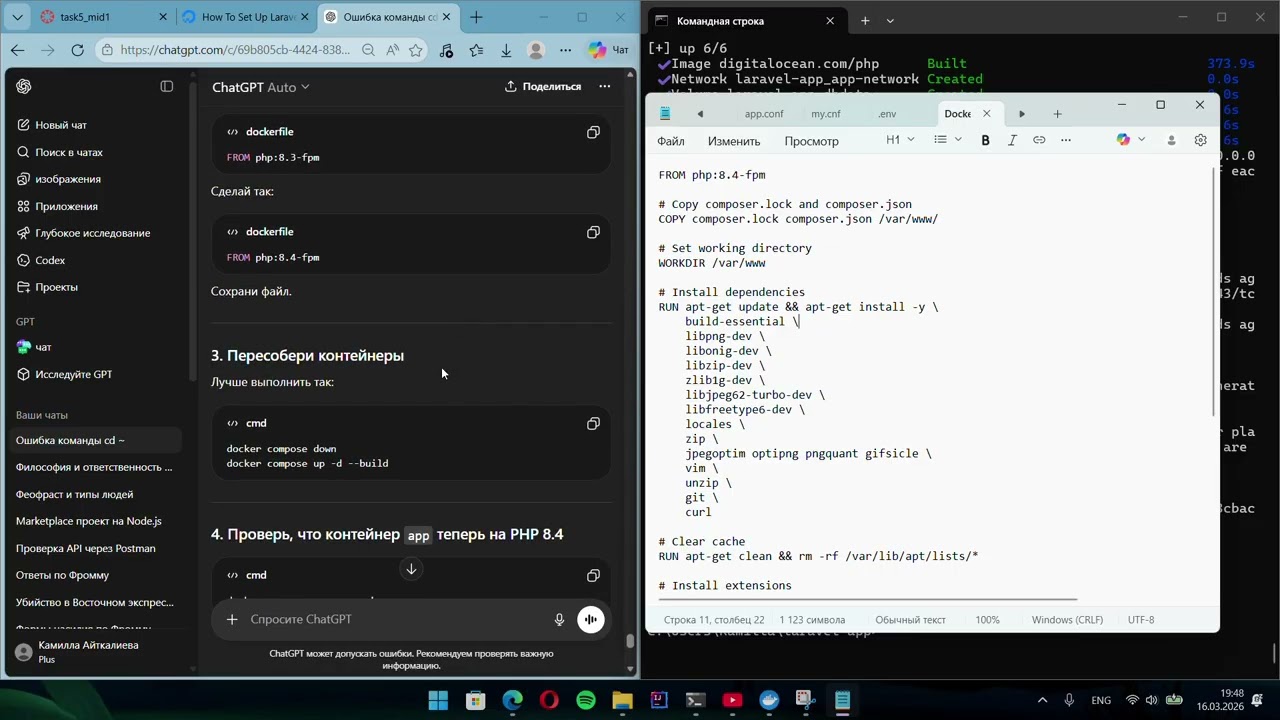Screen dimensions: 1280x720
Task: Copy the php:8.3-fpm dockerfile code block
Action: pyautogui.click(x=593, y=132)
